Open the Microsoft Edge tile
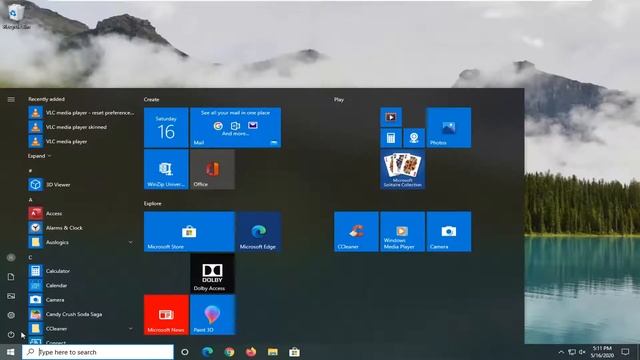 [258, 231]
